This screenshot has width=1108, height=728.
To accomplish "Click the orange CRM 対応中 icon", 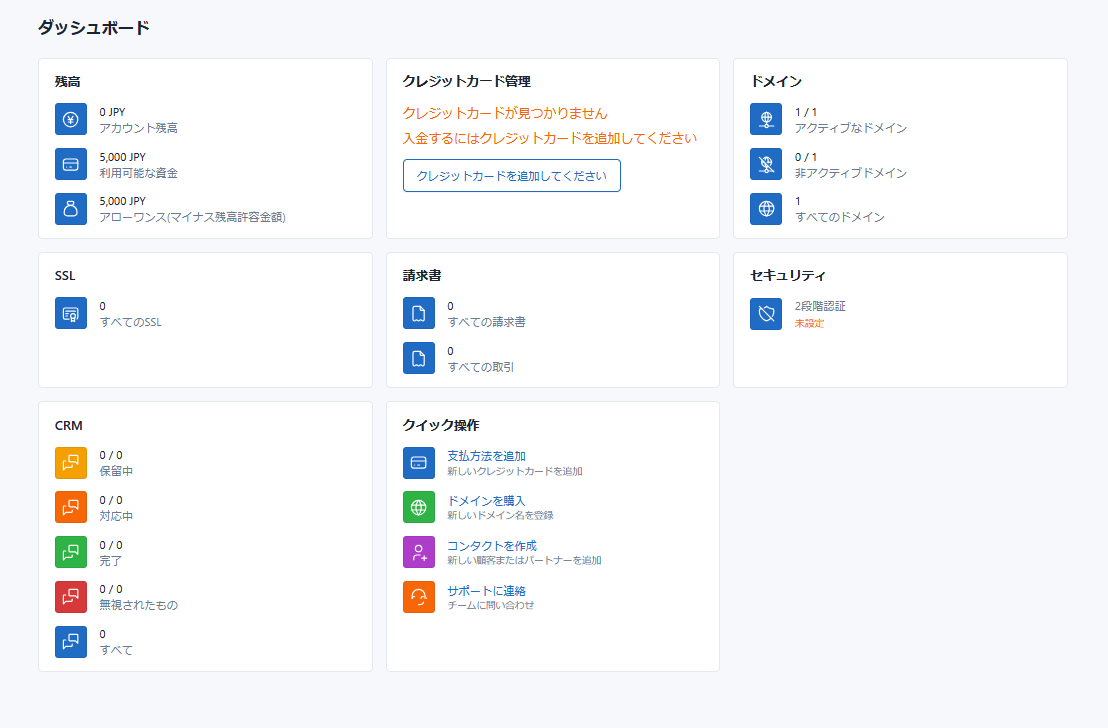I will point(71,508).
